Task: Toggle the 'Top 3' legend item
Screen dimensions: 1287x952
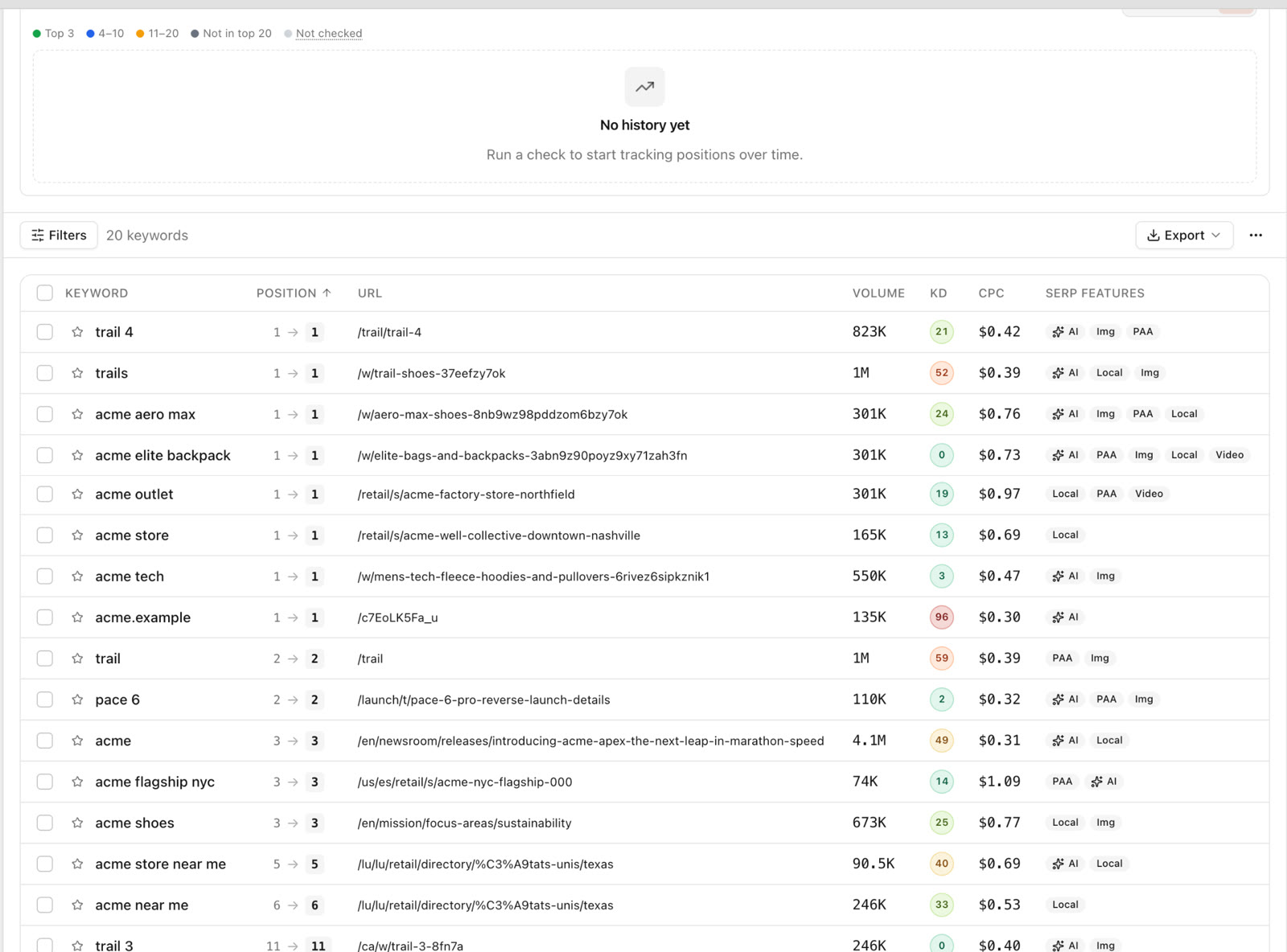Action: 53,34
